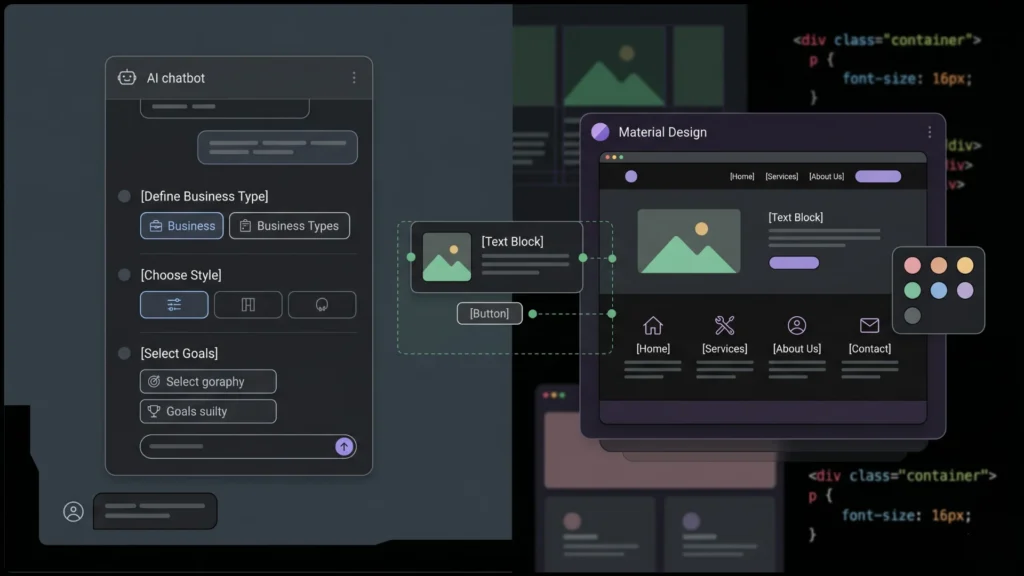Select the radio button beside Define Business Type

(123, 196)
